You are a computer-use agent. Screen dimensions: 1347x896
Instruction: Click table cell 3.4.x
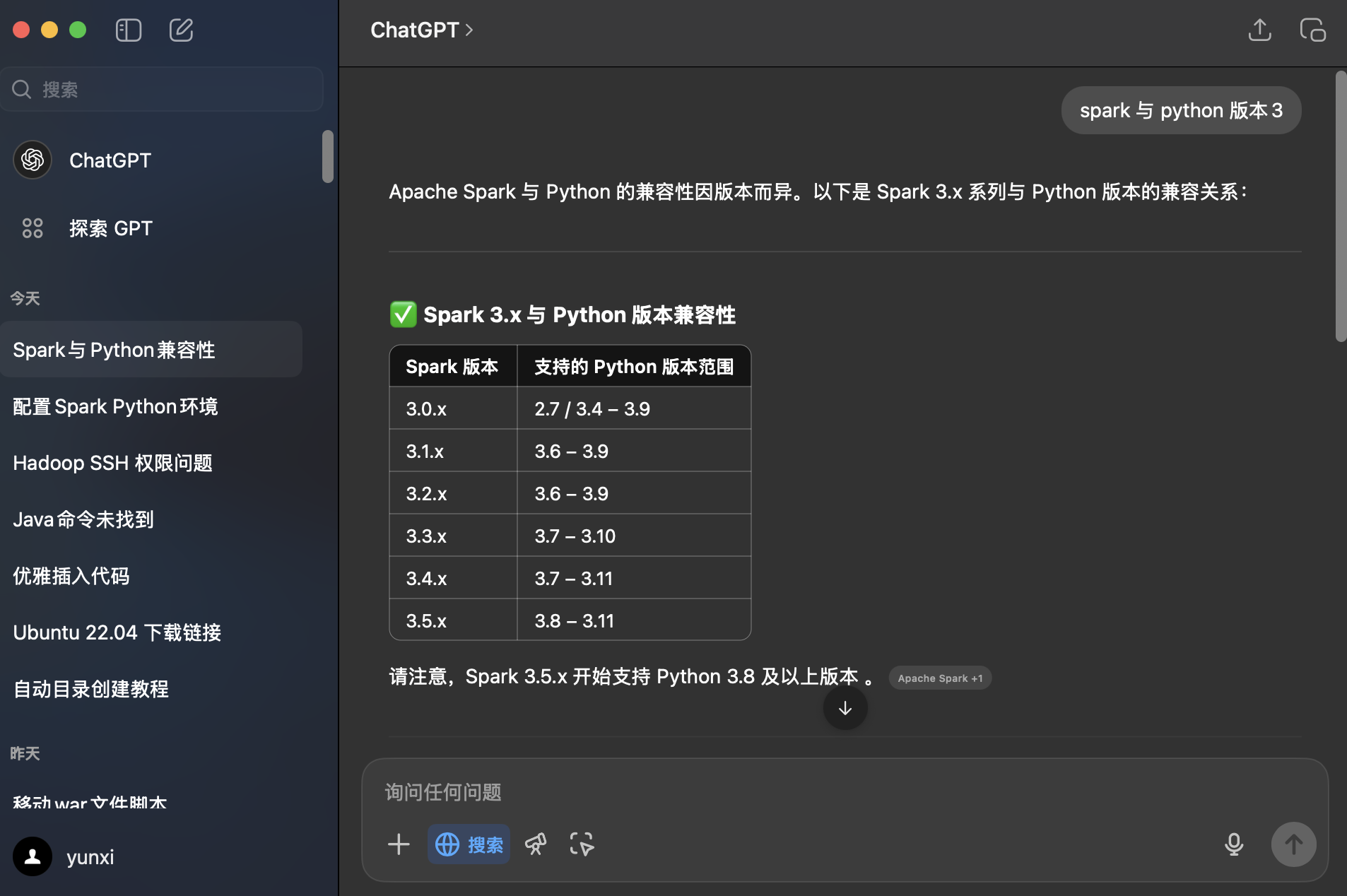click(x=454, y=578)
